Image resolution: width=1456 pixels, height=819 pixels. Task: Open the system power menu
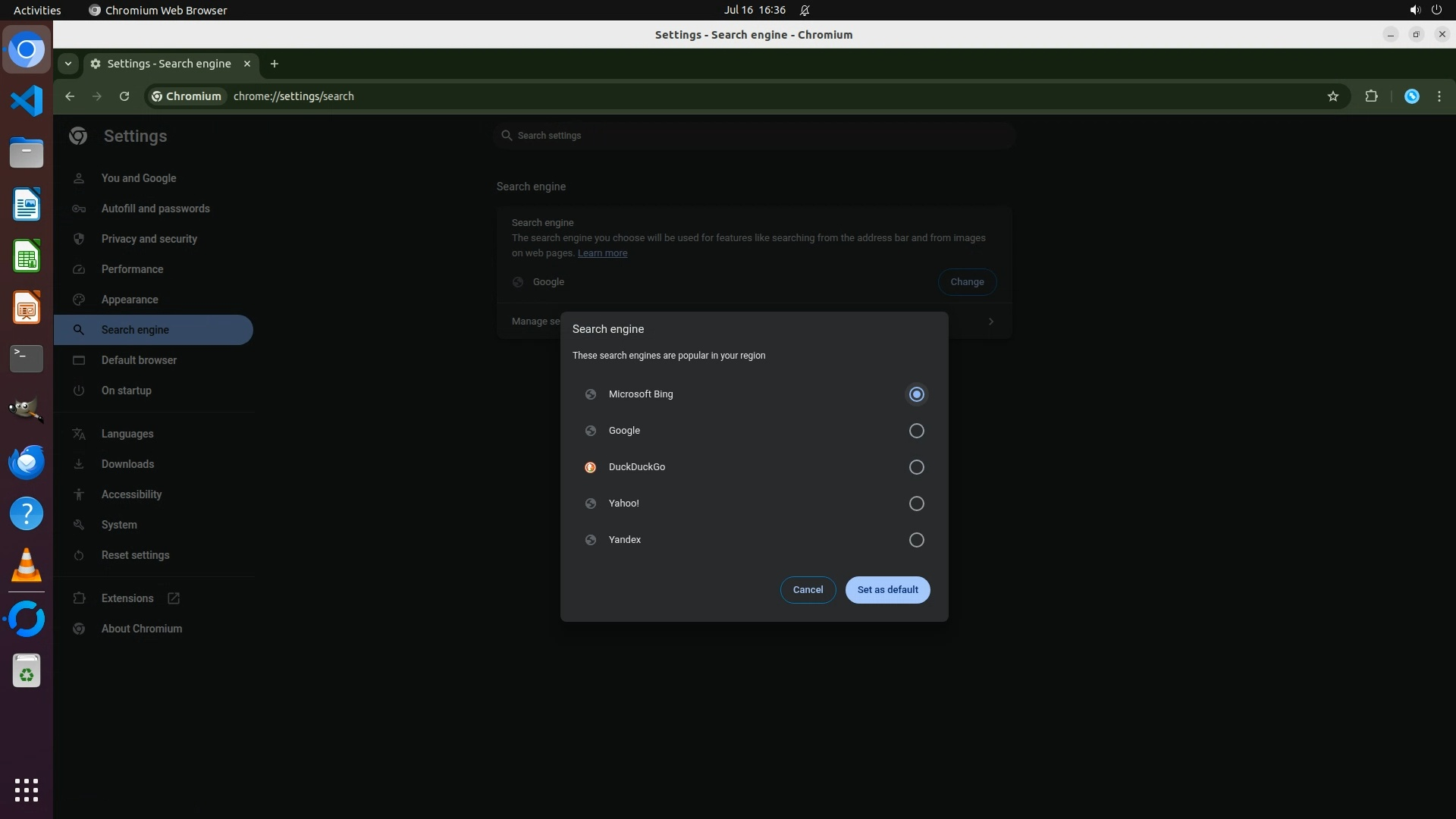(1436, 10)
